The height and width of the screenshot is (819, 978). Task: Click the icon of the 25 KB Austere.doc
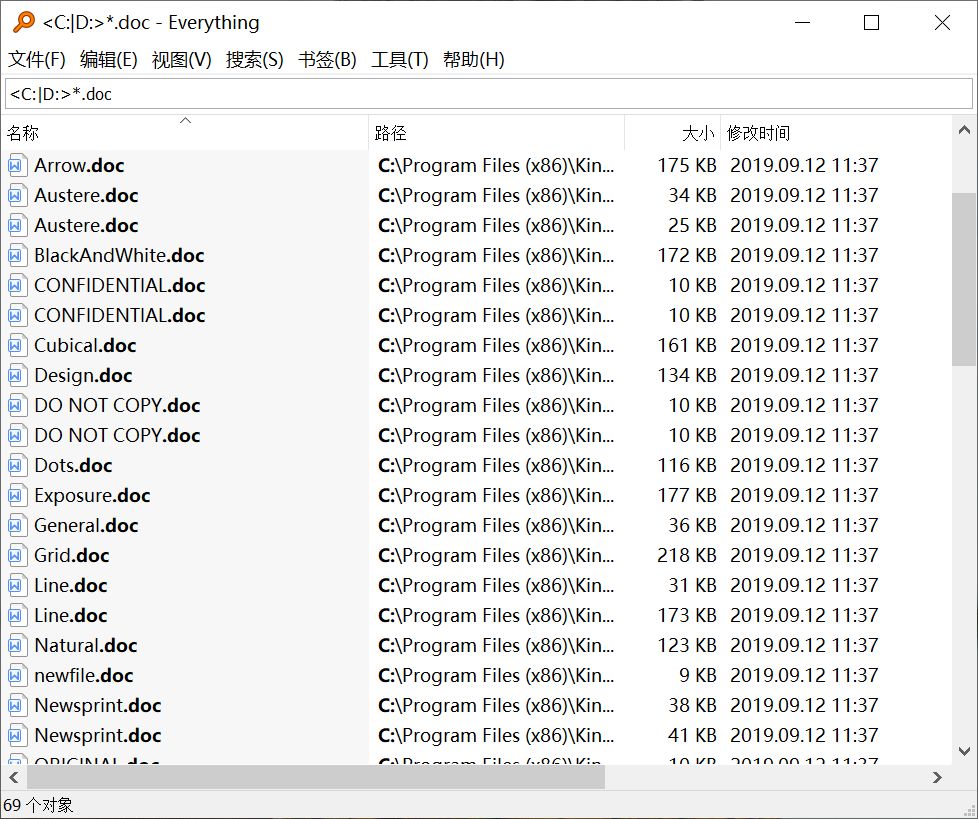tap(16, 226)
